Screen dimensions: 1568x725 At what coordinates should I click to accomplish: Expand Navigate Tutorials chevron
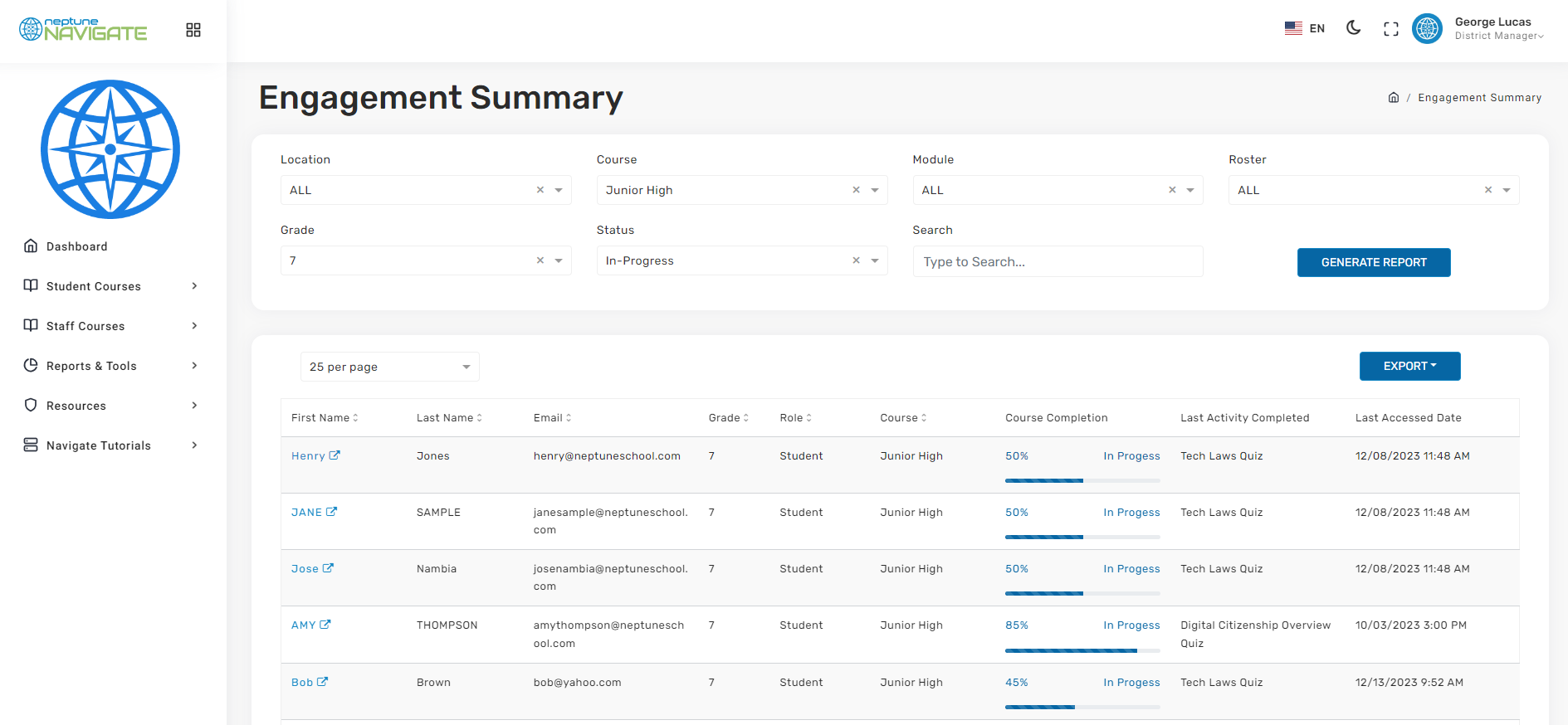pos(194,445)
